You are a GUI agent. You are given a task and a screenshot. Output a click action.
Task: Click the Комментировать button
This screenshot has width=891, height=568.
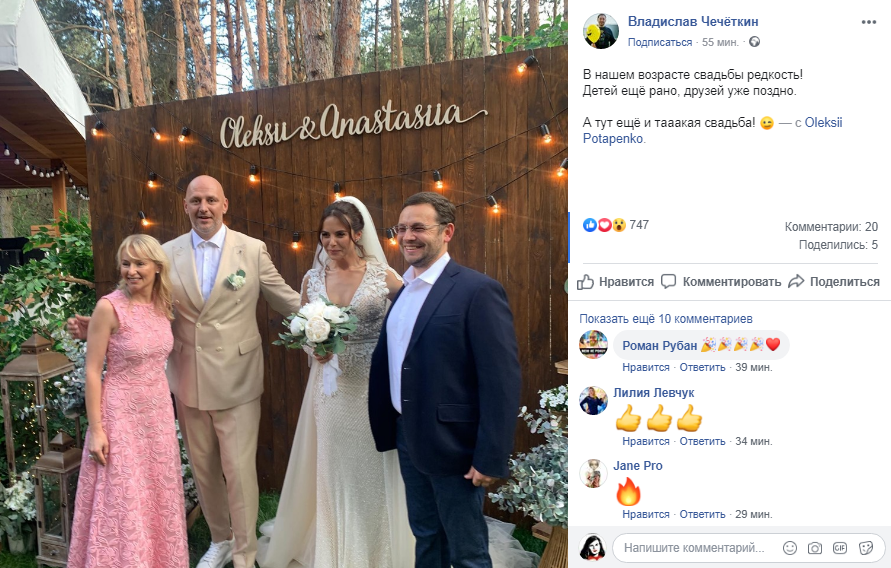tap(721, 282)
